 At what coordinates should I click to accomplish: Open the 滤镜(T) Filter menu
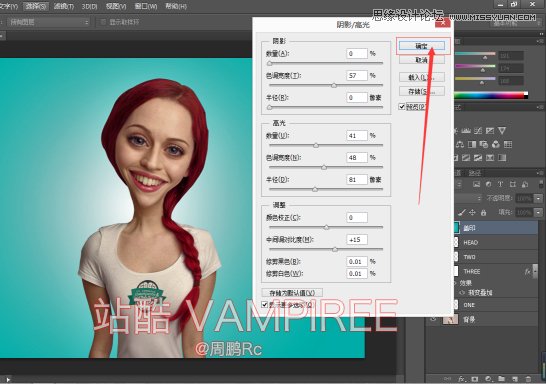(x=64, y=6)
